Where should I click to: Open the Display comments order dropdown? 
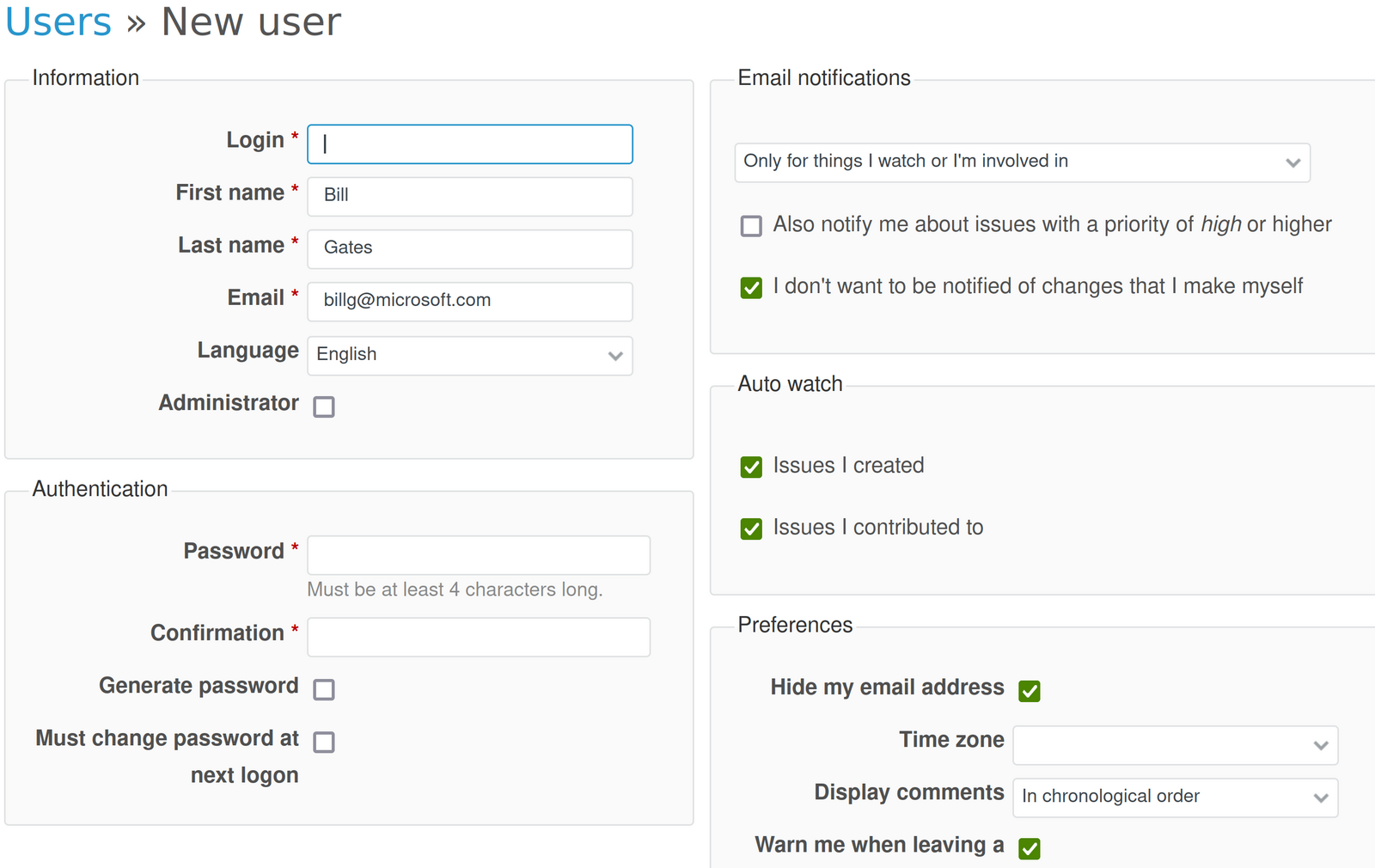1174,797
